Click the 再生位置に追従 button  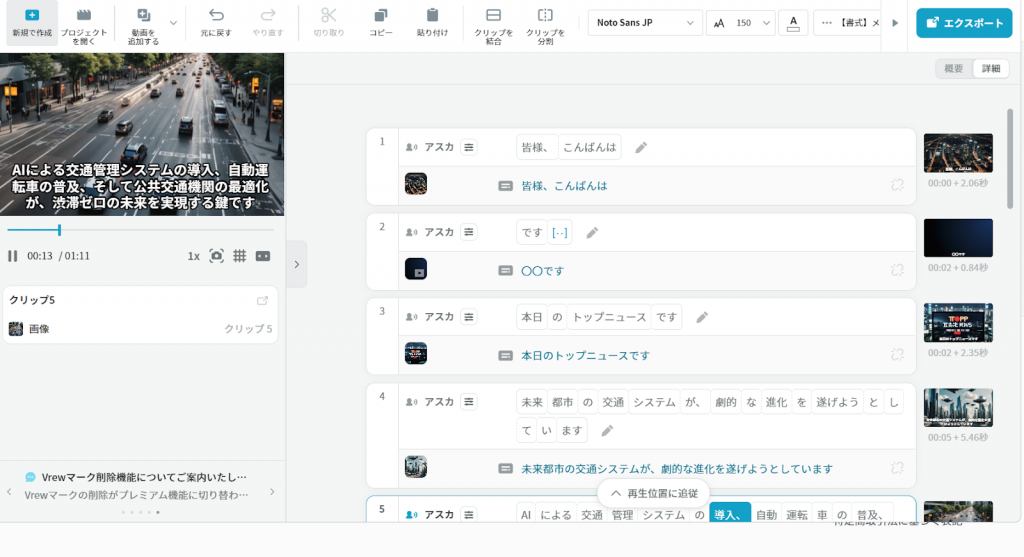point(654,493)
